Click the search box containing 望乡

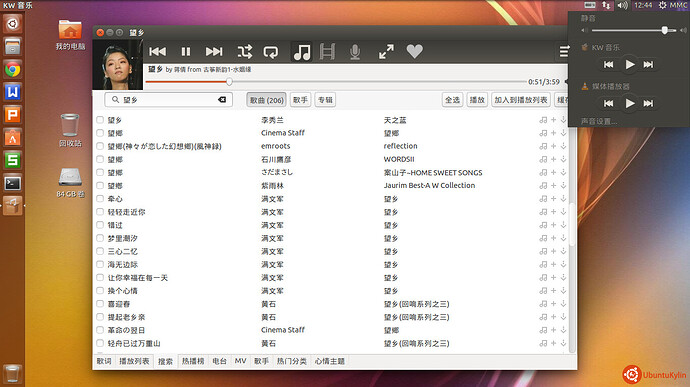pos(169,100)
